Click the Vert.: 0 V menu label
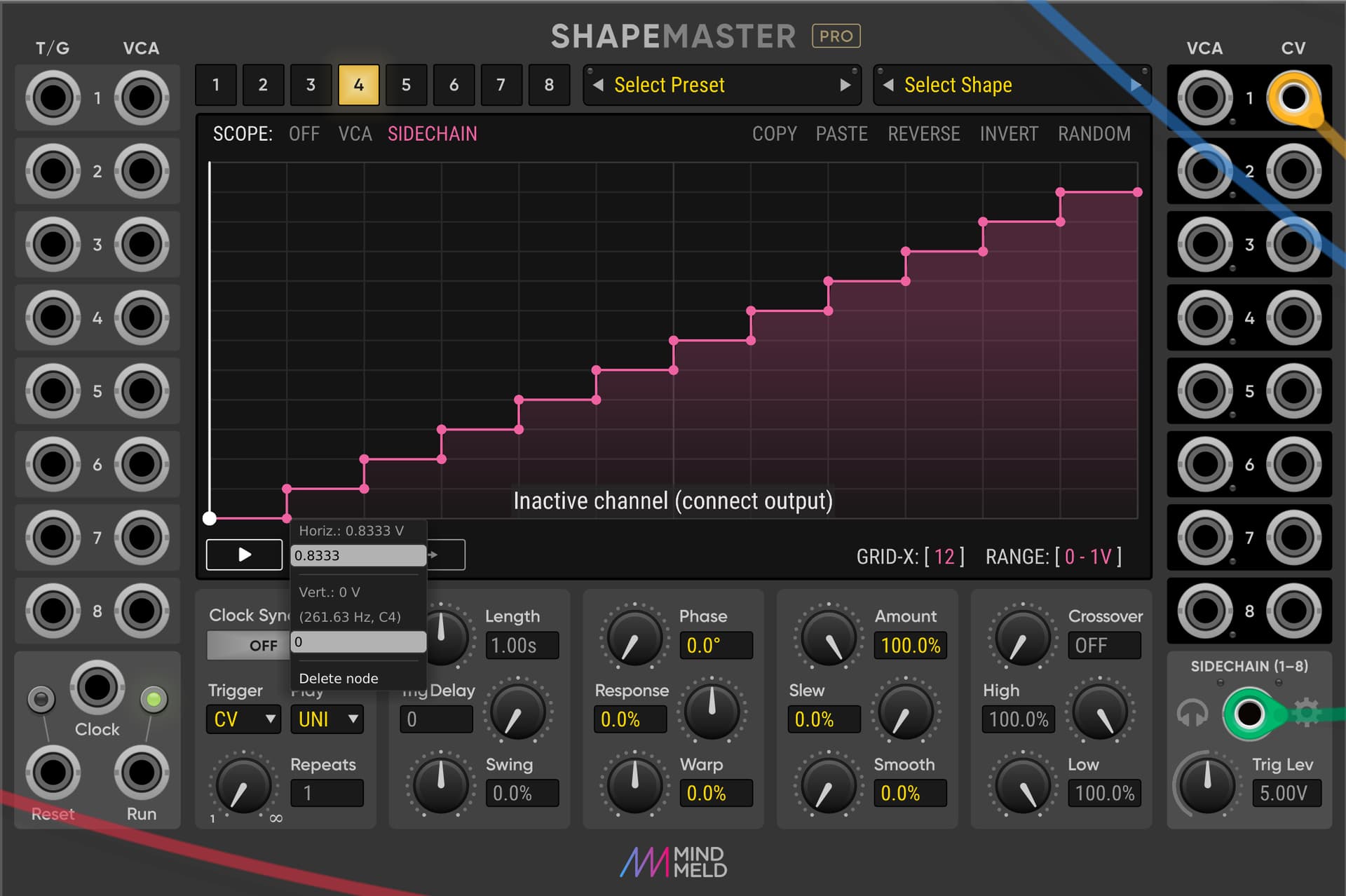This screenshot has height=896, width=1346. 329,592
